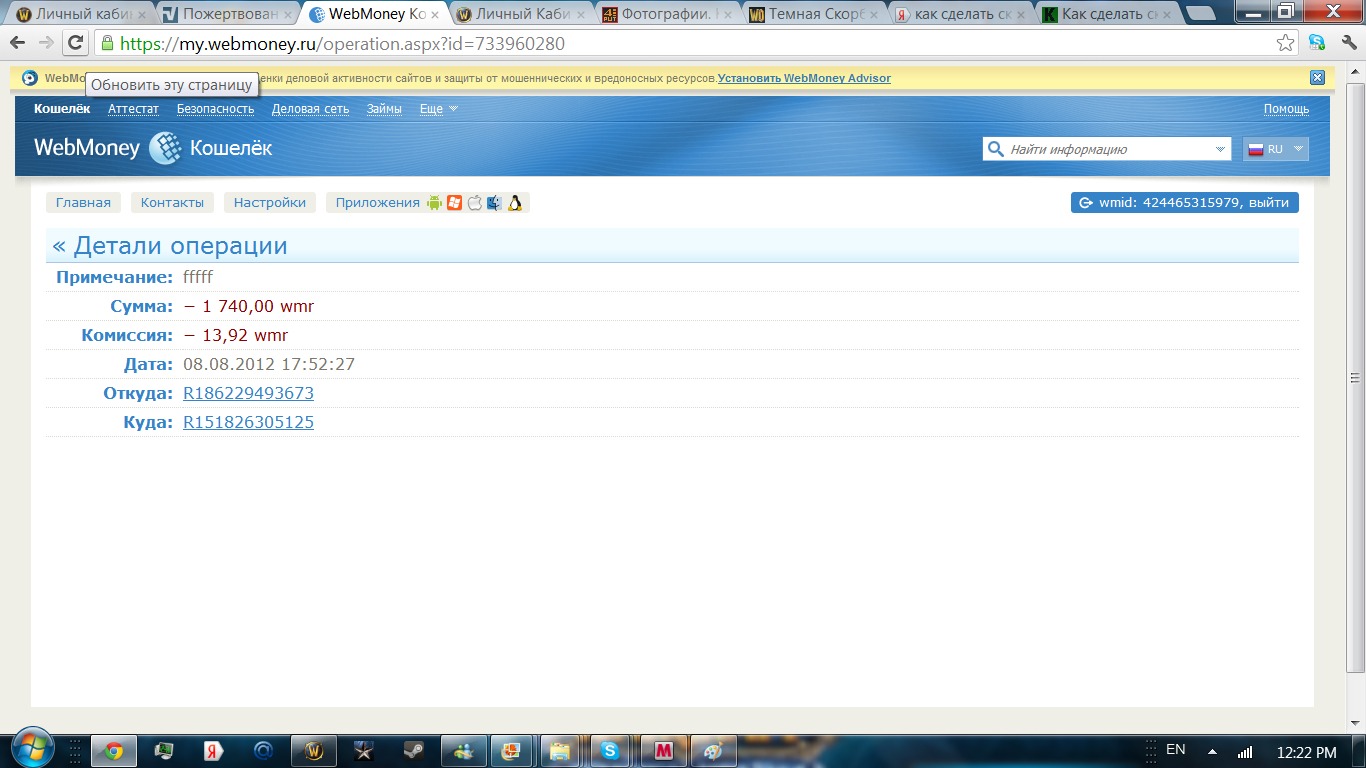Image resolution: width=1366 pixels, height=768 pixels.
Task: Click the EN language indicator
Action: (x=1175, y=750)
